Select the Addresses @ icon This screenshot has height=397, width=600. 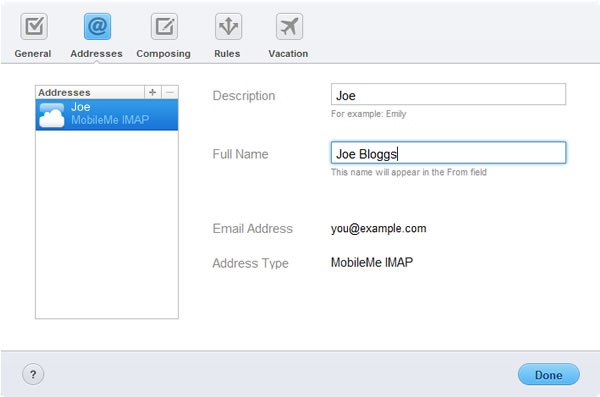pyautogui.click(x=97, y=26)
